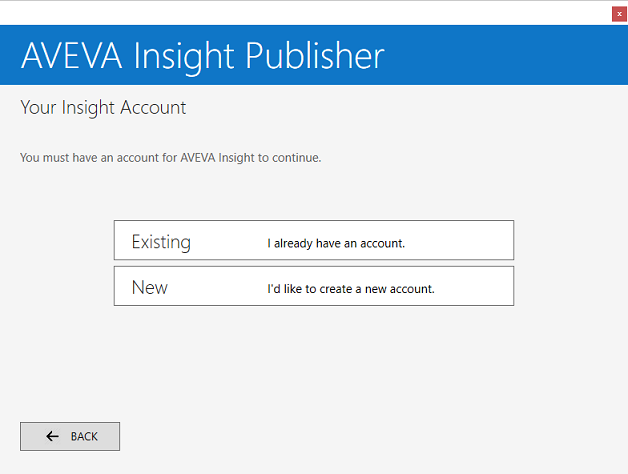Image resolution: width=628 pixels, height=474 pixels.
Task: Select 'I'd like to create a new account.'
Action: click(x=350, y=289)
